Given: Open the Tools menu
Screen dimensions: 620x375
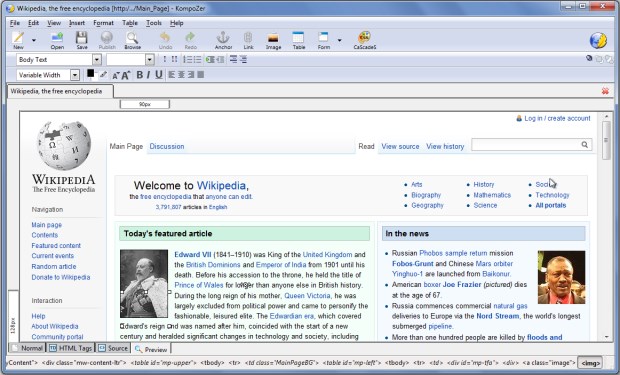Looking at the screenshot, I should pos(154,23).
